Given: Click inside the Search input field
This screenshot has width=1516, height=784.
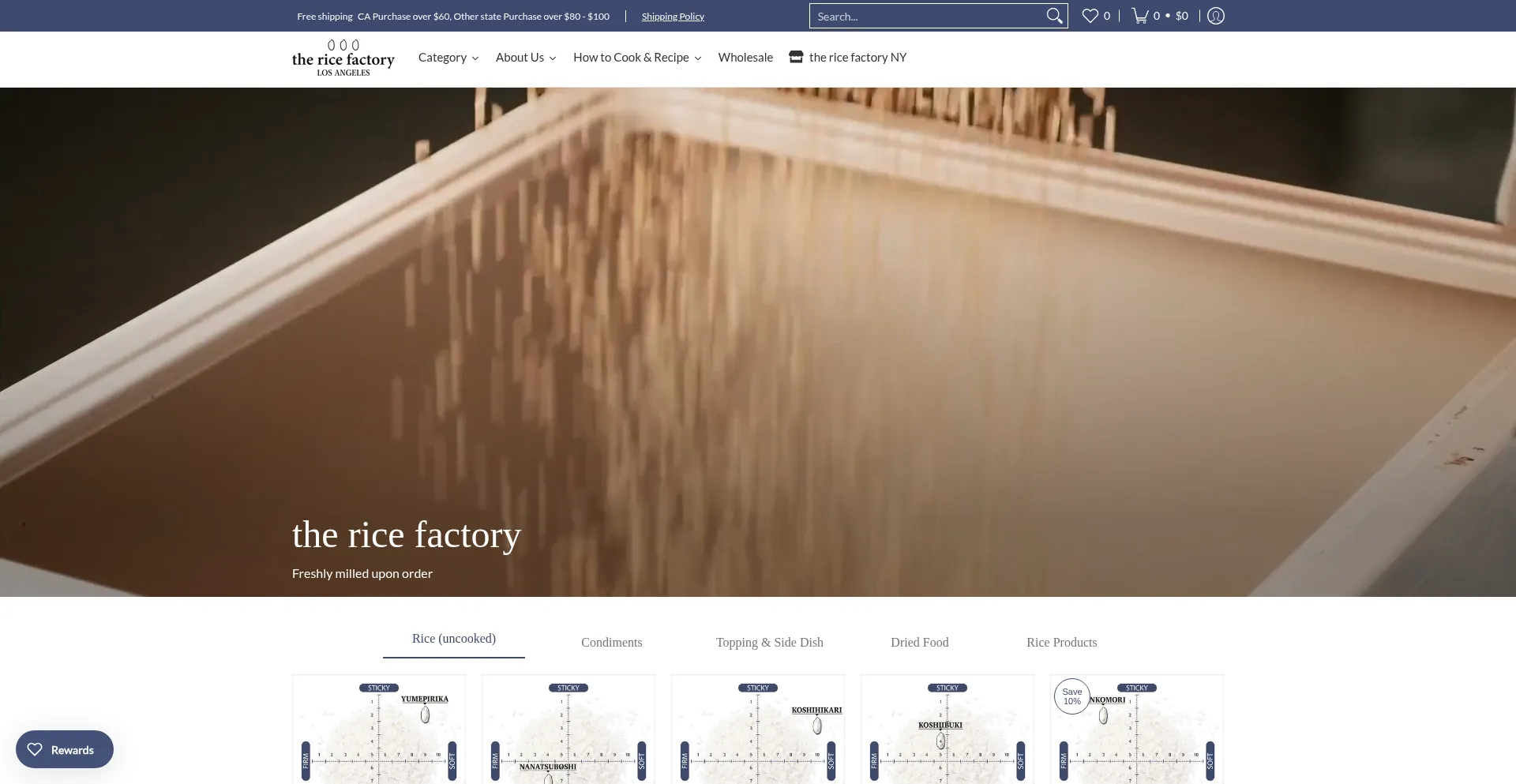Looking at the screenshot, I should [x=925, y=17].
